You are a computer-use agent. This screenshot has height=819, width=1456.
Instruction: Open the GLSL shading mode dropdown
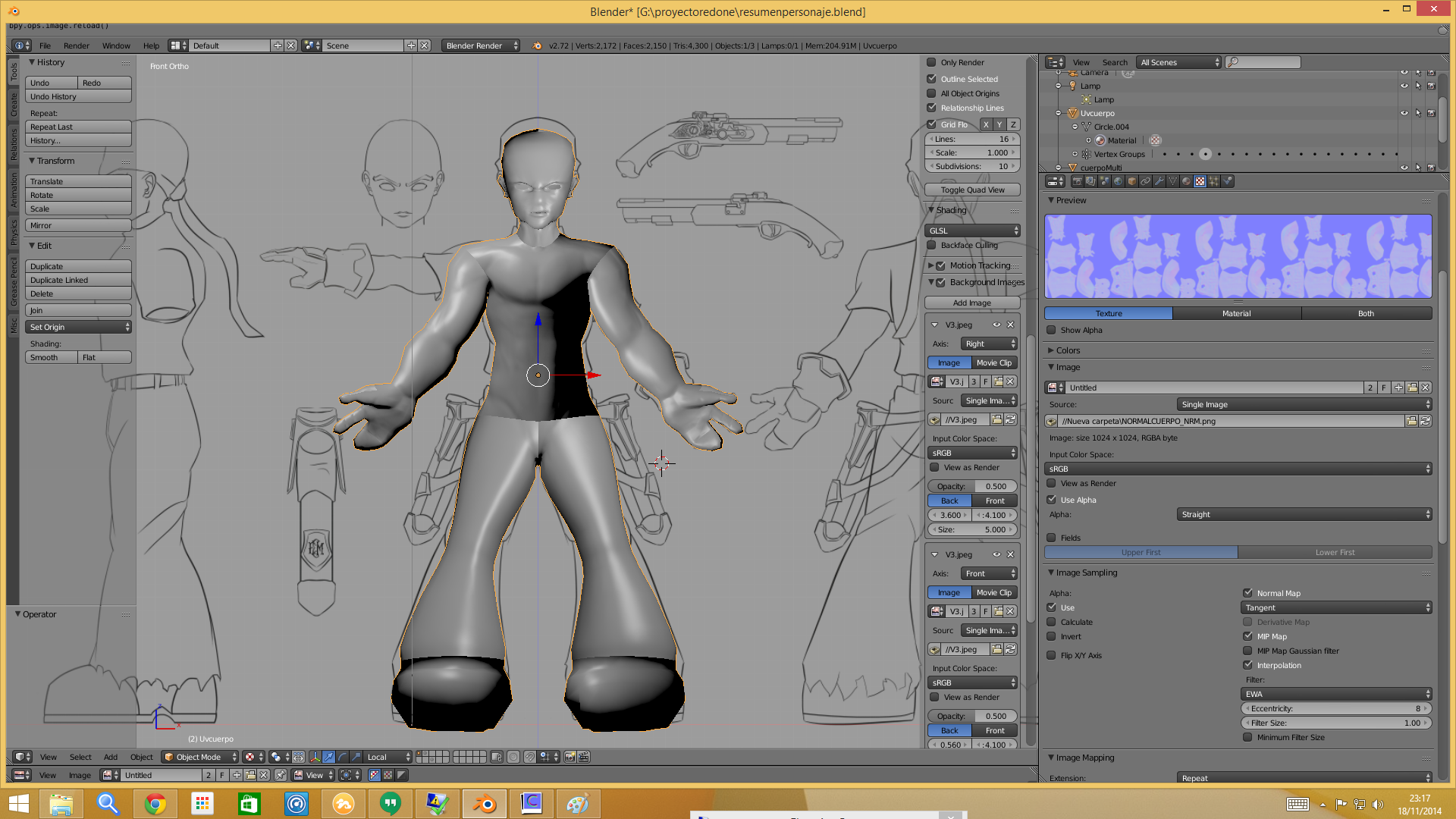point(973,231)
